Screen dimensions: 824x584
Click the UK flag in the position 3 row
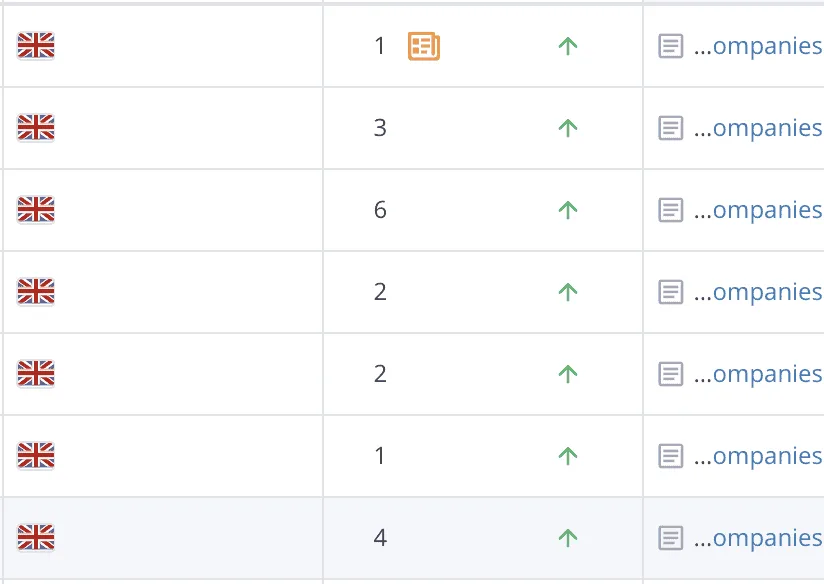[x=36, y=127]
